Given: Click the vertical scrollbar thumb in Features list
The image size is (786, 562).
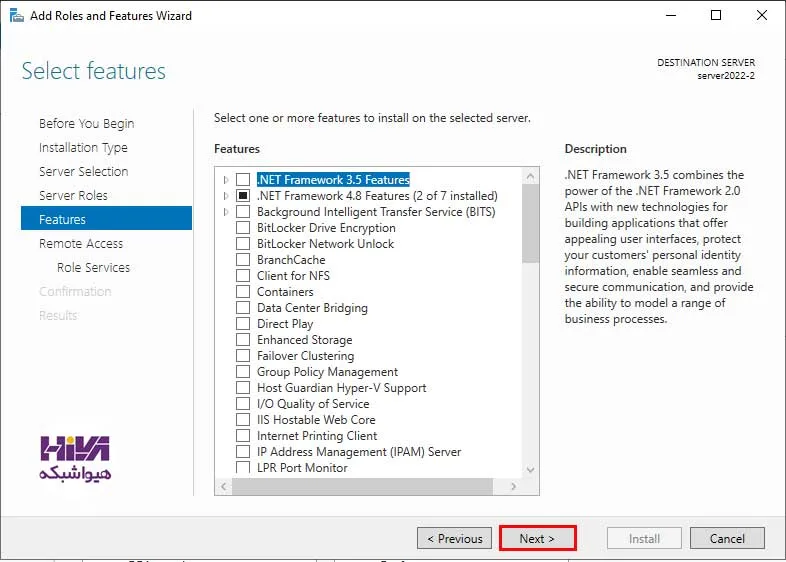Looking at the screenshot, I should (530, 224).
